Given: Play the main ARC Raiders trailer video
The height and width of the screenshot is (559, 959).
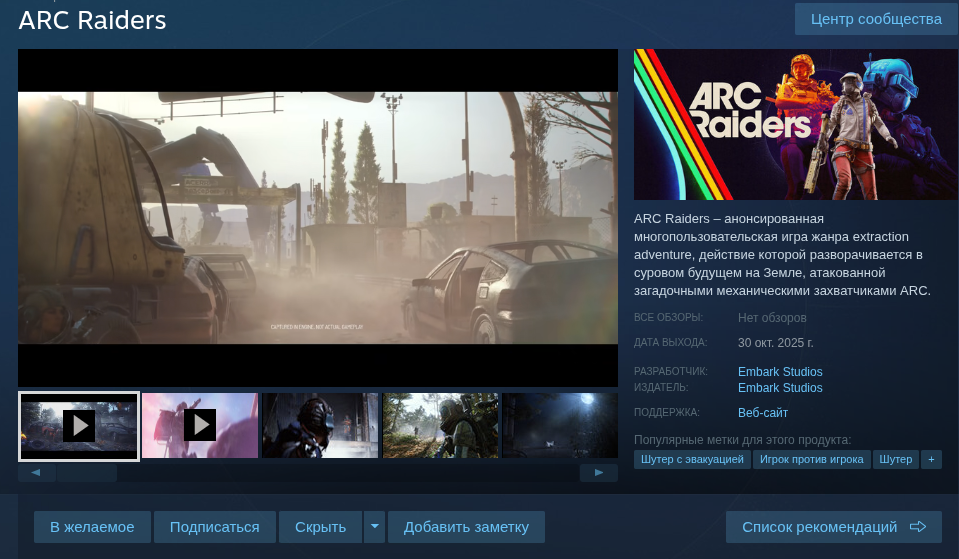Looking at the screenshot, I should coord(317,218).
